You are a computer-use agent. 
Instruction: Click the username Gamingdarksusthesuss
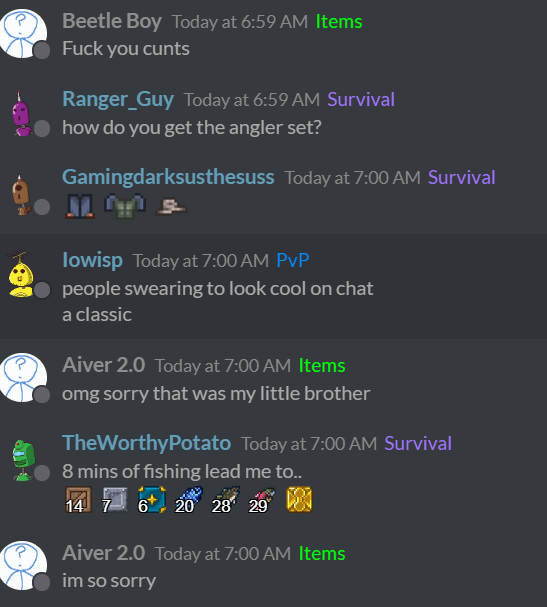[x=168, y=177]
